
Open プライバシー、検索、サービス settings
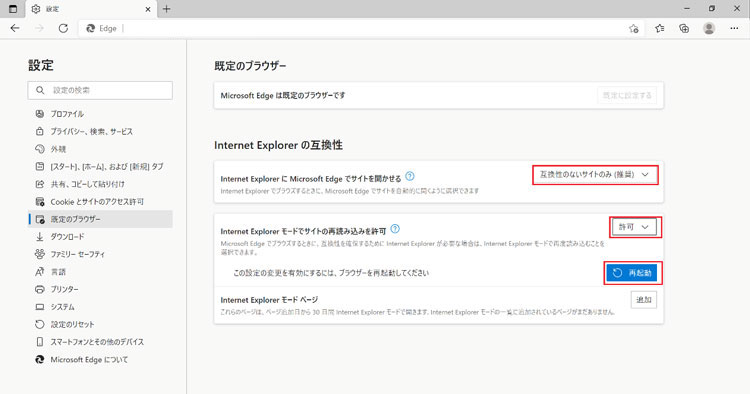coord(100,131)
